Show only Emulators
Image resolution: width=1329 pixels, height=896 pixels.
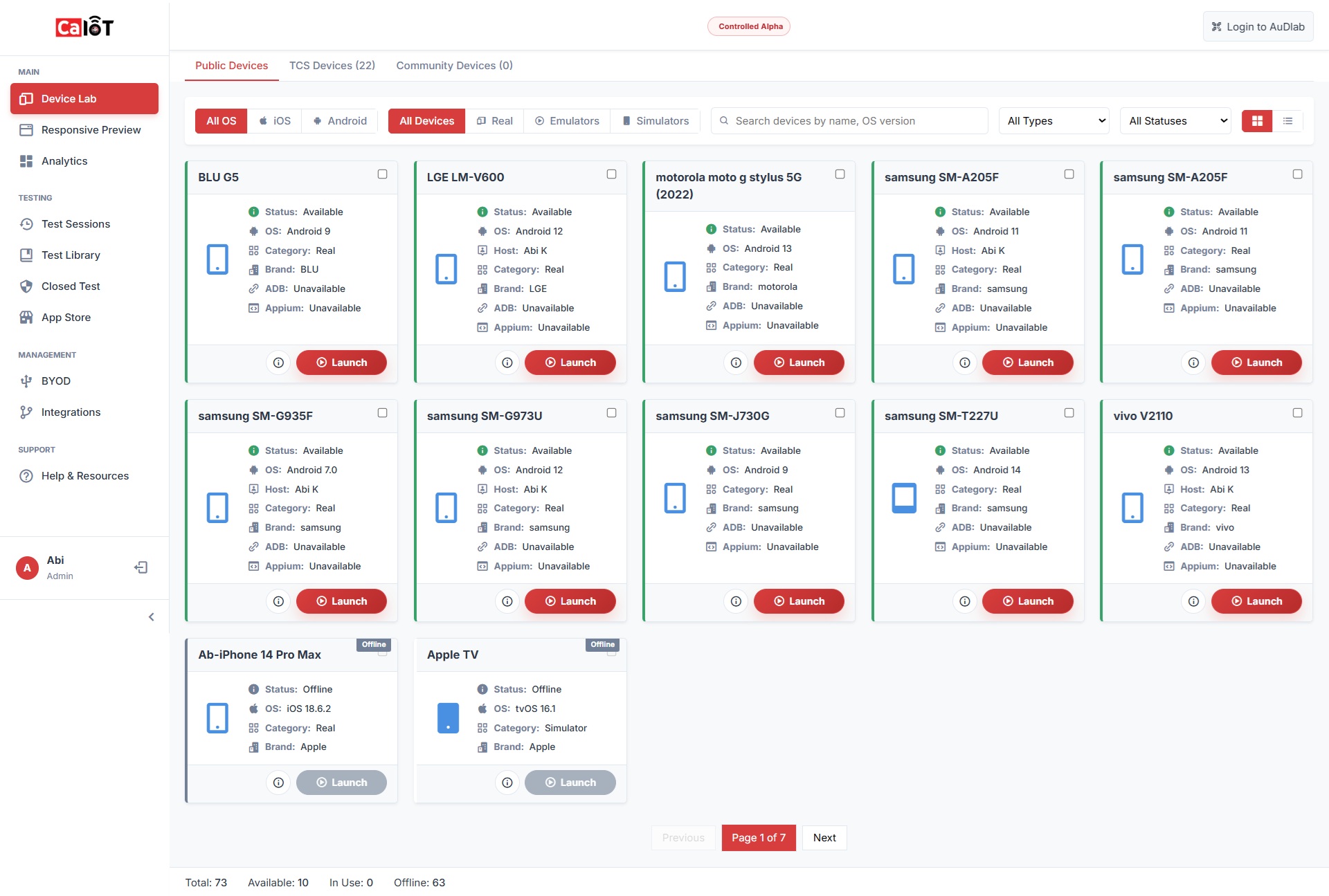tap(567, 121)
